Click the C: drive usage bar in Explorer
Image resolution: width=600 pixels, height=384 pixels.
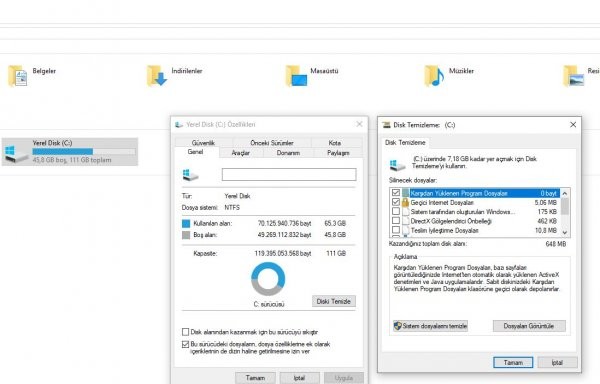[x=84, y=151]
